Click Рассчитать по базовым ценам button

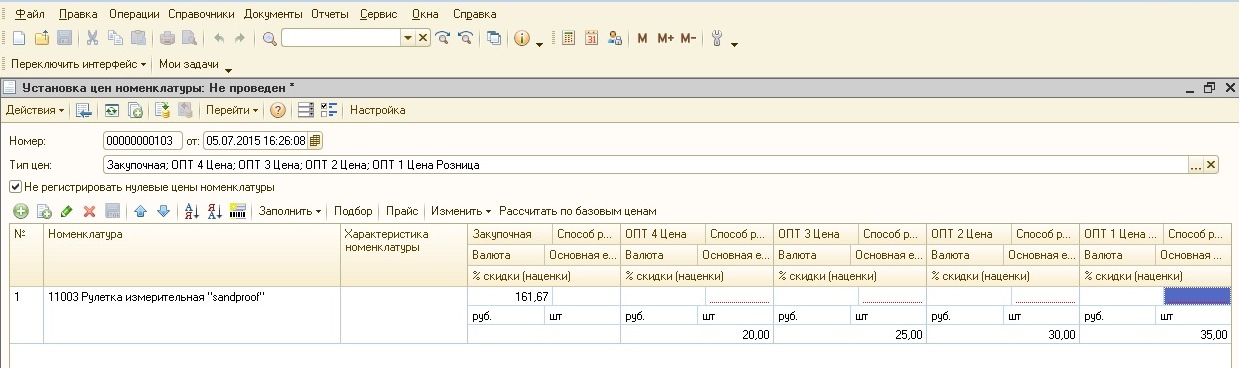click(578, 211)
